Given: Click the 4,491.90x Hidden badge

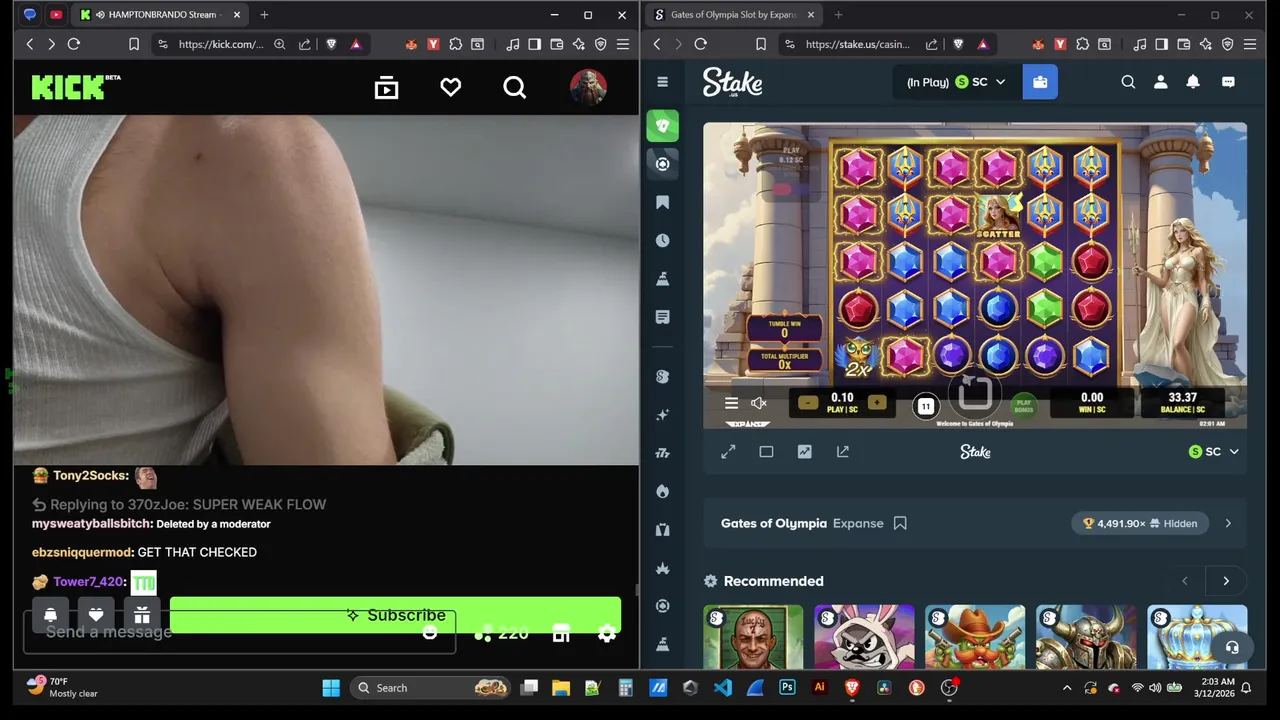Looking at the screenshot, I should tap(1140, 523).
